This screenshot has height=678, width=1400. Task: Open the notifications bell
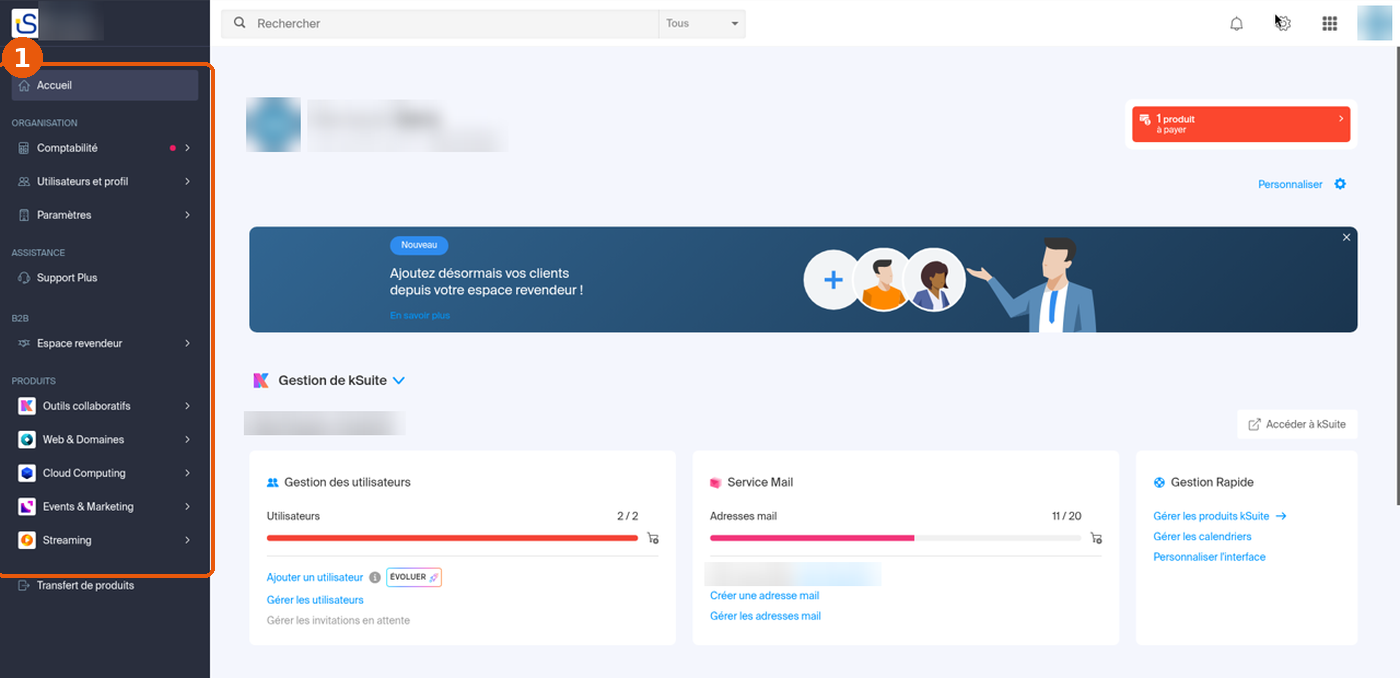(x=1236, y=24)
